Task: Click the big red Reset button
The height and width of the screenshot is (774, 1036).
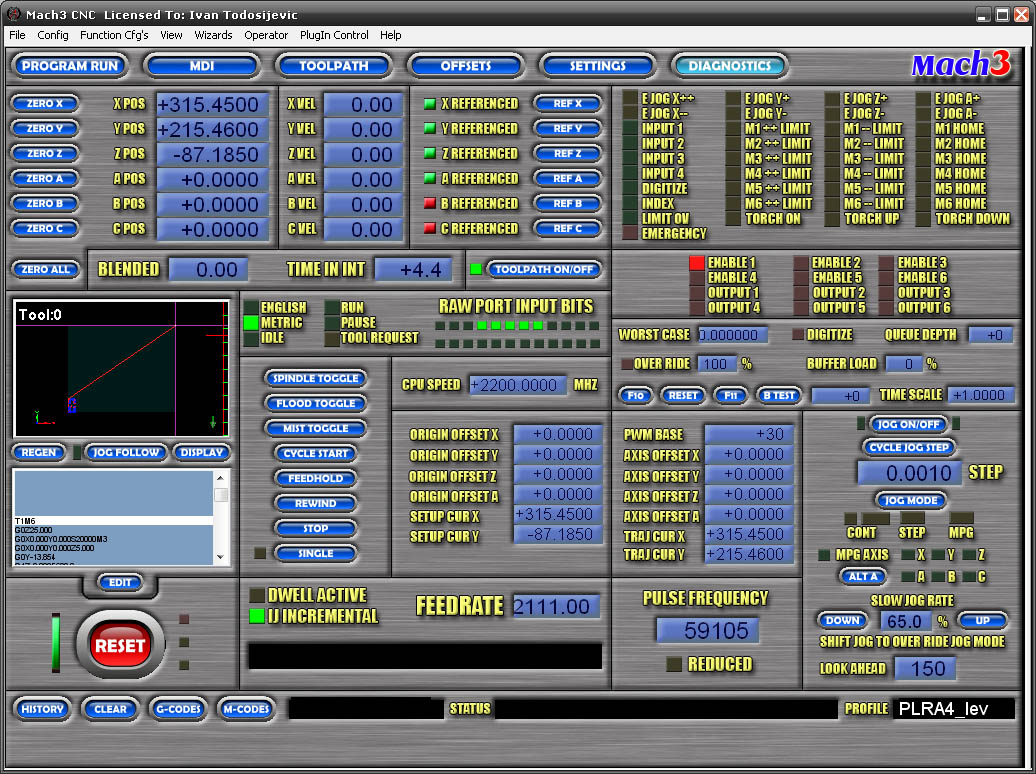Action: 120,646
